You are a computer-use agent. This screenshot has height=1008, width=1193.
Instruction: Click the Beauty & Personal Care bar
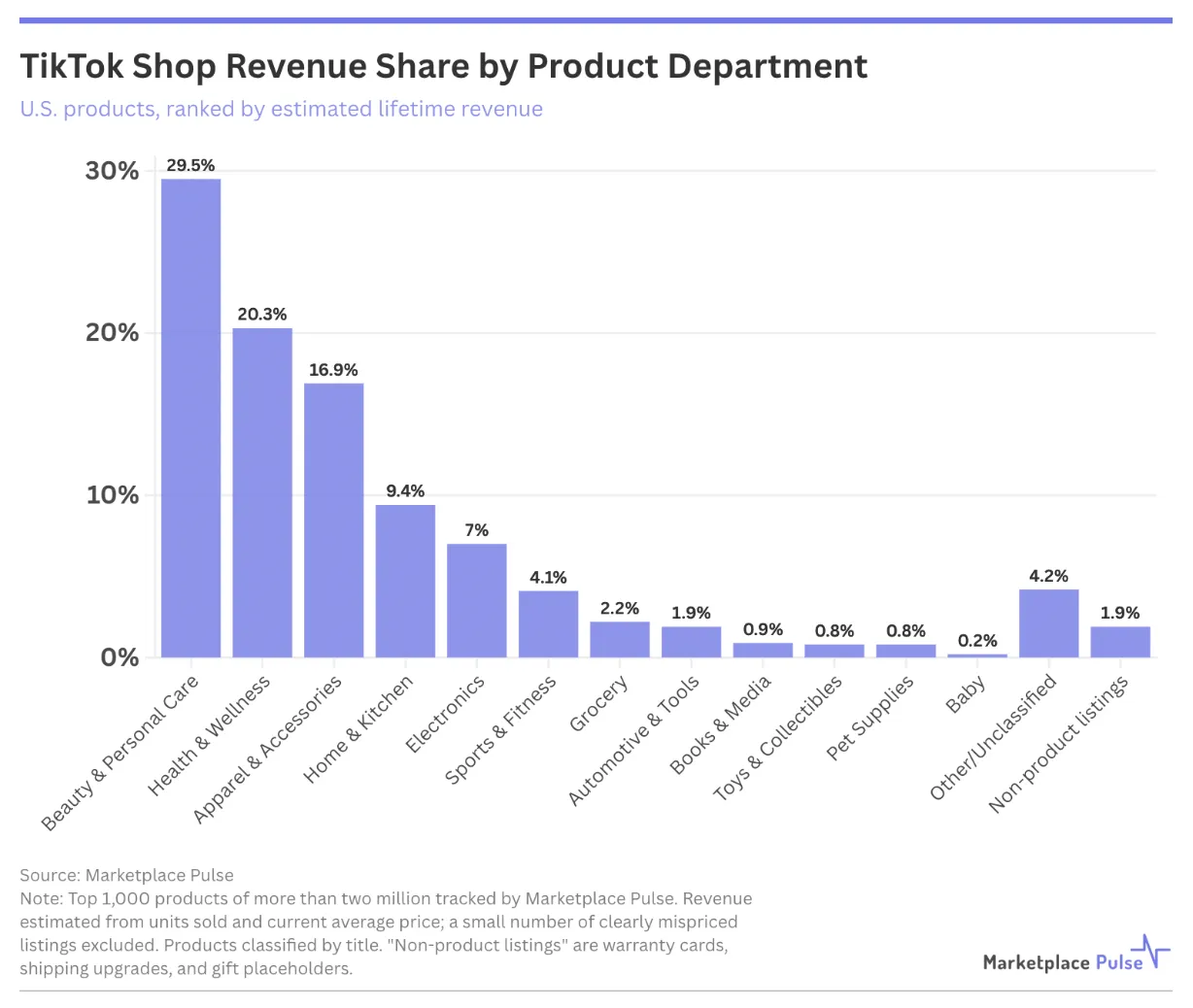pyautogui.click(x=190, y=418)
